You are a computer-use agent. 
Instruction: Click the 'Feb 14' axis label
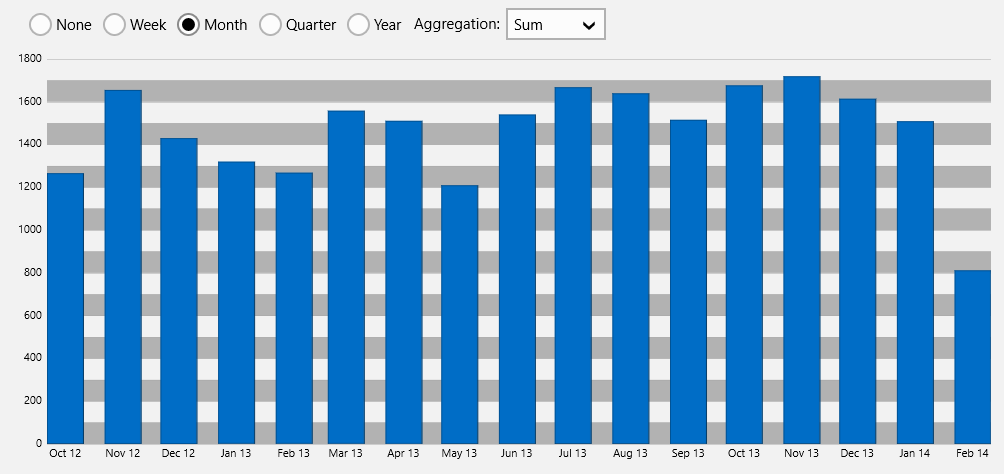tap(973, 454)
